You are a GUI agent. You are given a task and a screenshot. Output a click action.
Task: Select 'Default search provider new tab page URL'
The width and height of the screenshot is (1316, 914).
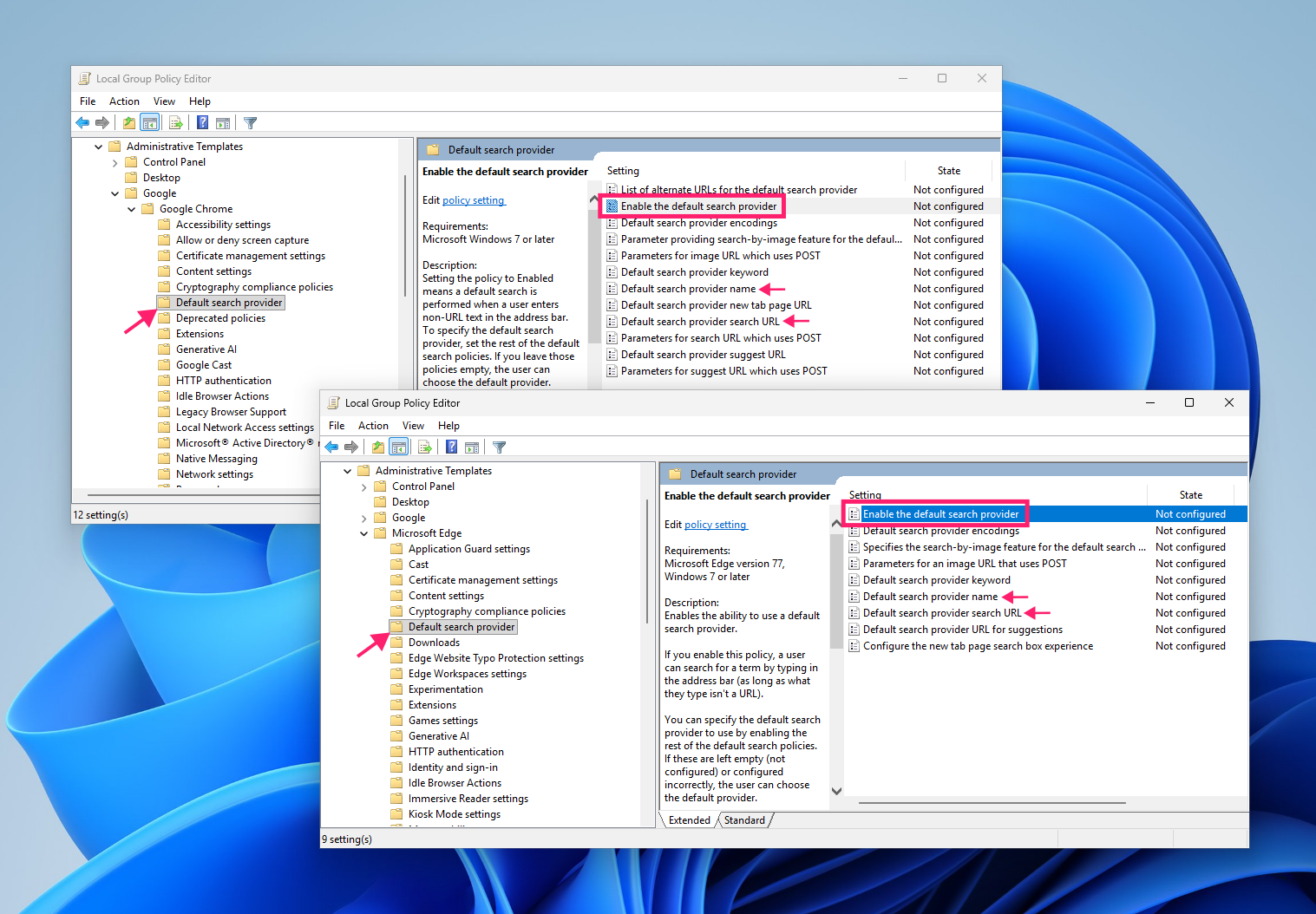coord(717,305)
